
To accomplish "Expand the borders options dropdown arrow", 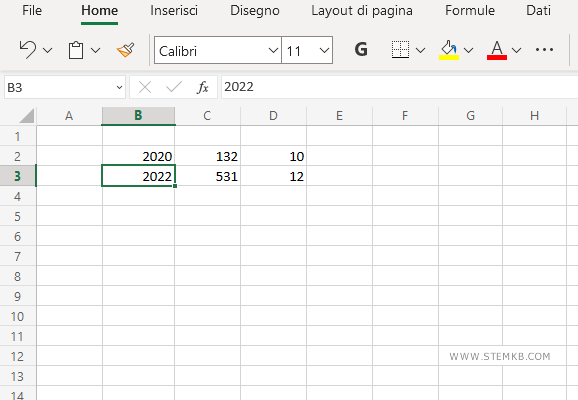I will [x=421, y=50].
